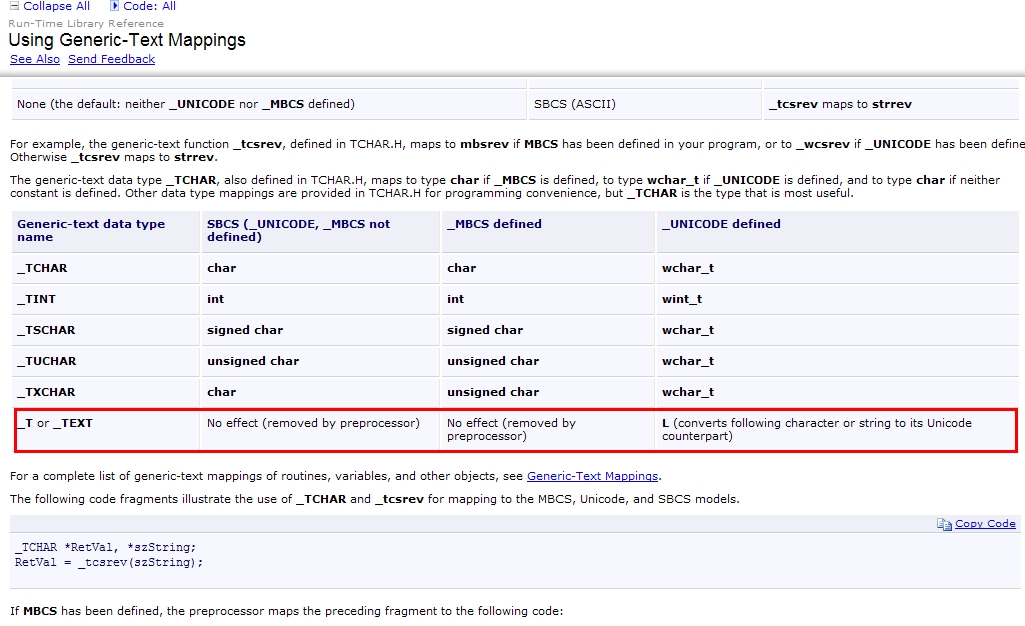Click the Using Generic-Text Mappings title
This screenshot has height=626, width=1025.
coord(127,40)
